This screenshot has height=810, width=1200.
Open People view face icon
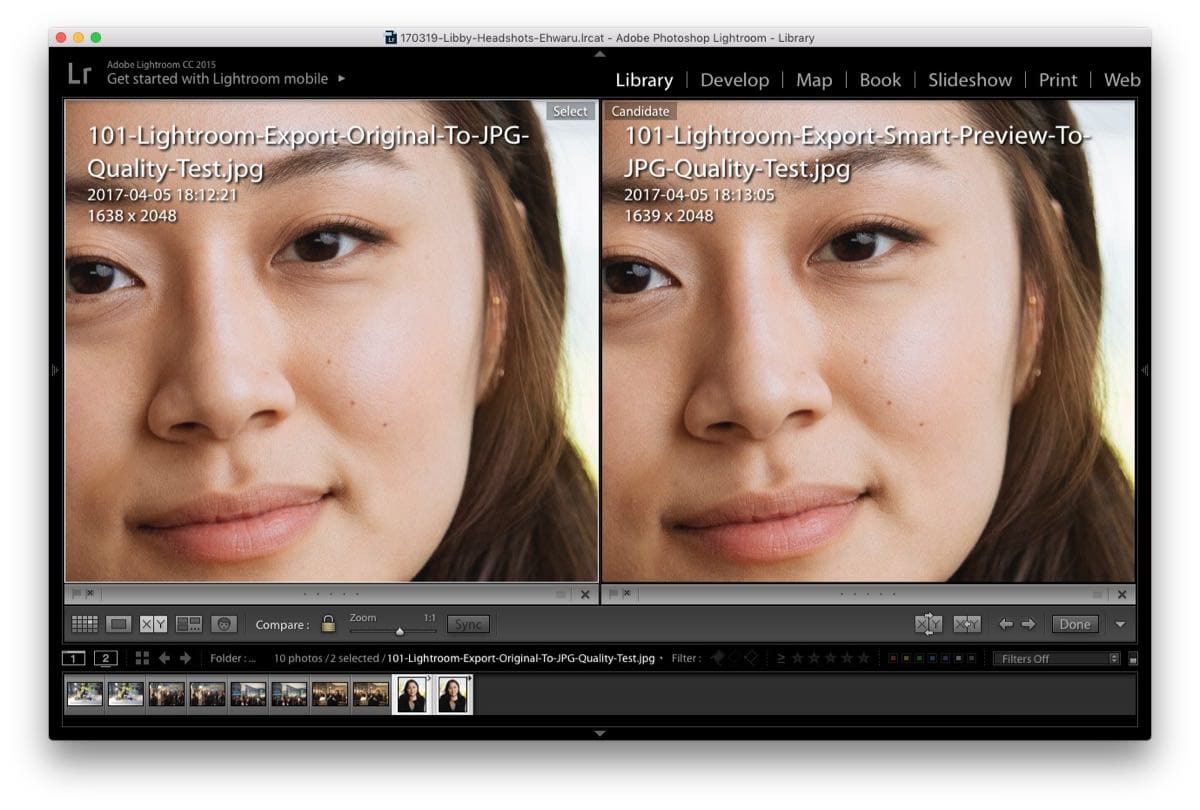[x=224, y=624]
